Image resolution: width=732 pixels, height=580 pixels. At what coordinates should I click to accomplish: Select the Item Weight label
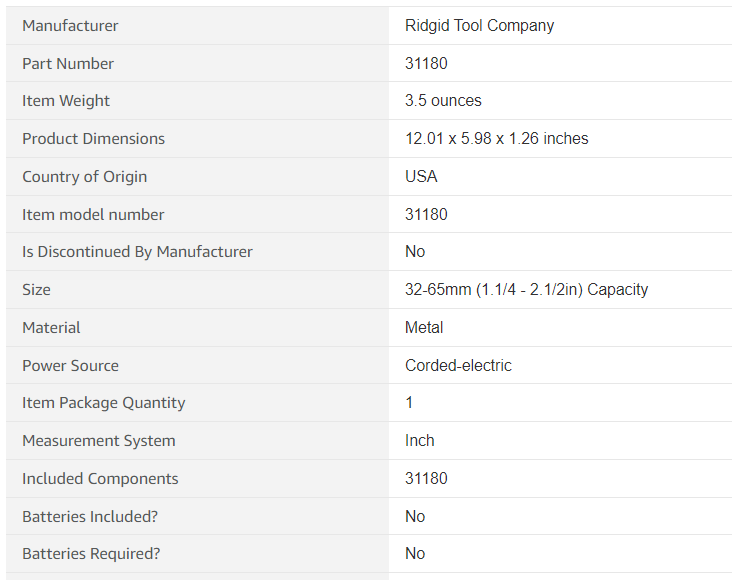66,101
